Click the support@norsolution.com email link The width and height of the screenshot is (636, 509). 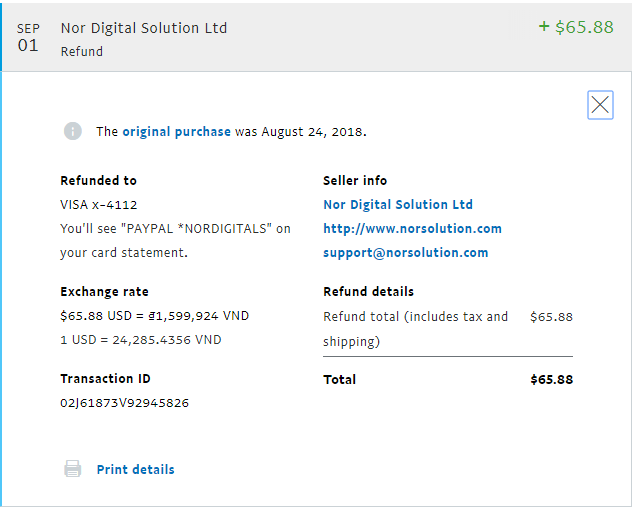[405, 252]
